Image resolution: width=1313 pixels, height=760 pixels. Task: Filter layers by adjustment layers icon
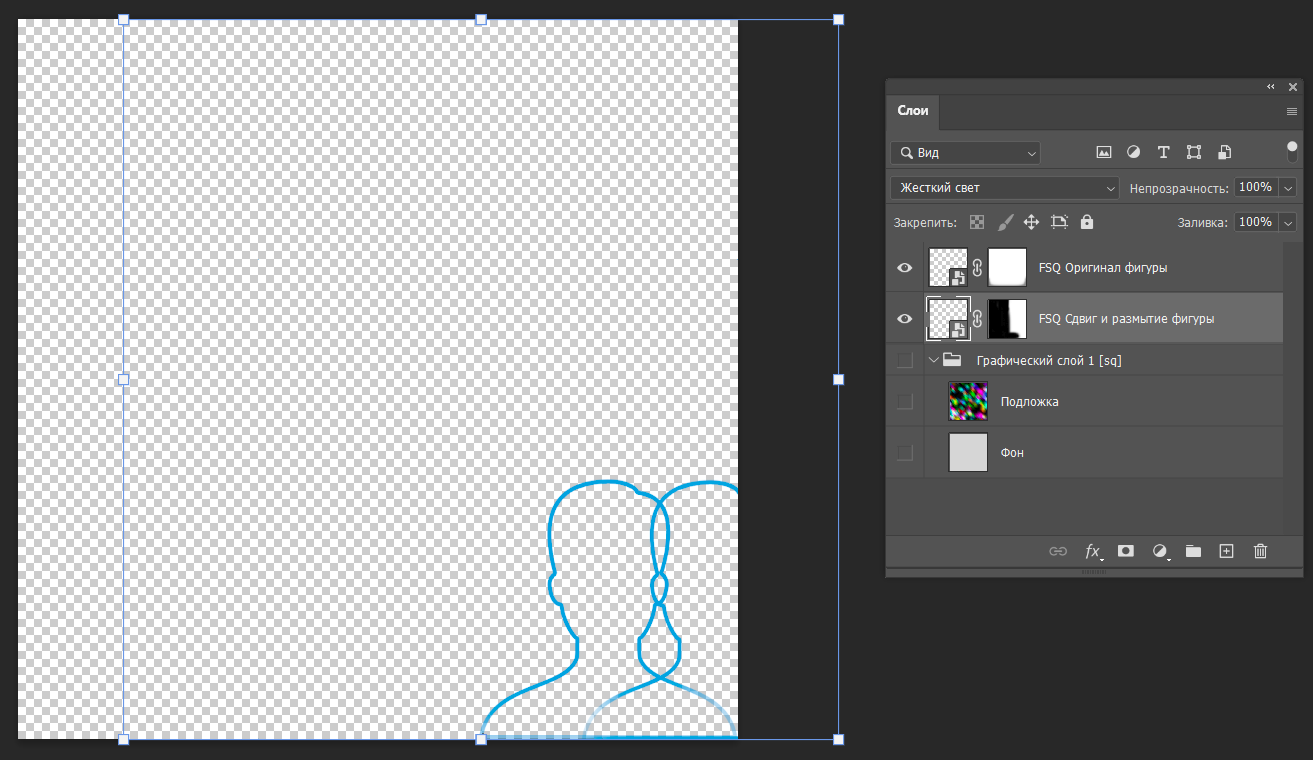[1133, 153]
